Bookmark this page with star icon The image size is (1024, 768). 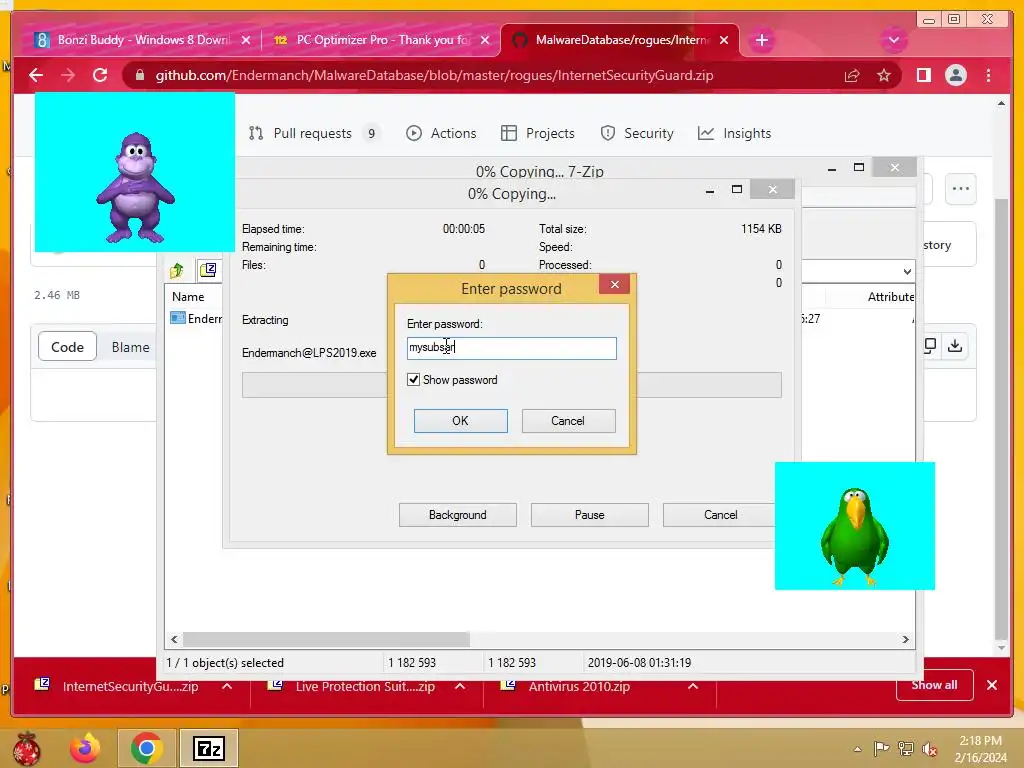tap(884, 75)
